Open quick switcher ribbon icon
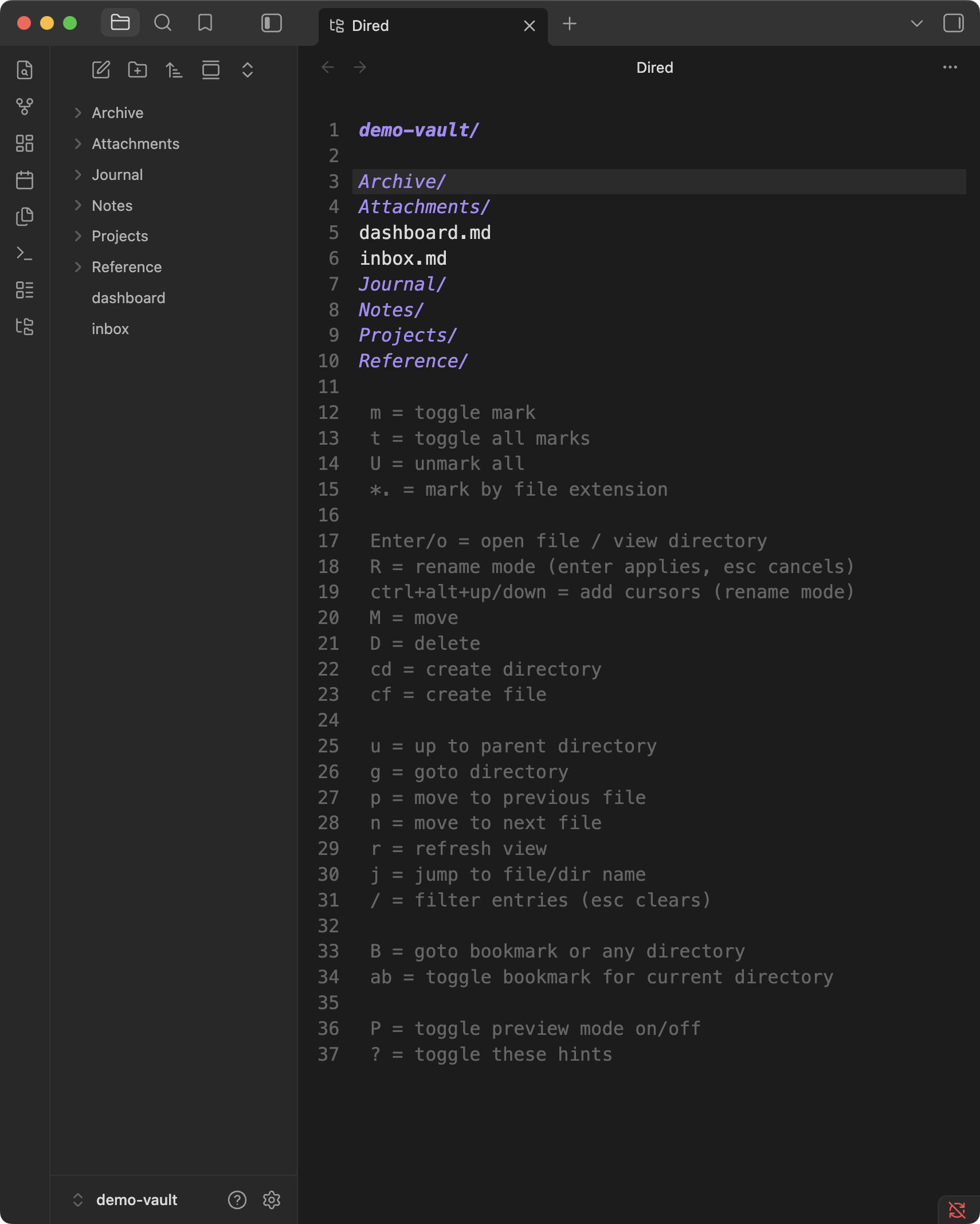Image resolution: width=980 pixels, height=1224 pixels. (x=25, y=70)
